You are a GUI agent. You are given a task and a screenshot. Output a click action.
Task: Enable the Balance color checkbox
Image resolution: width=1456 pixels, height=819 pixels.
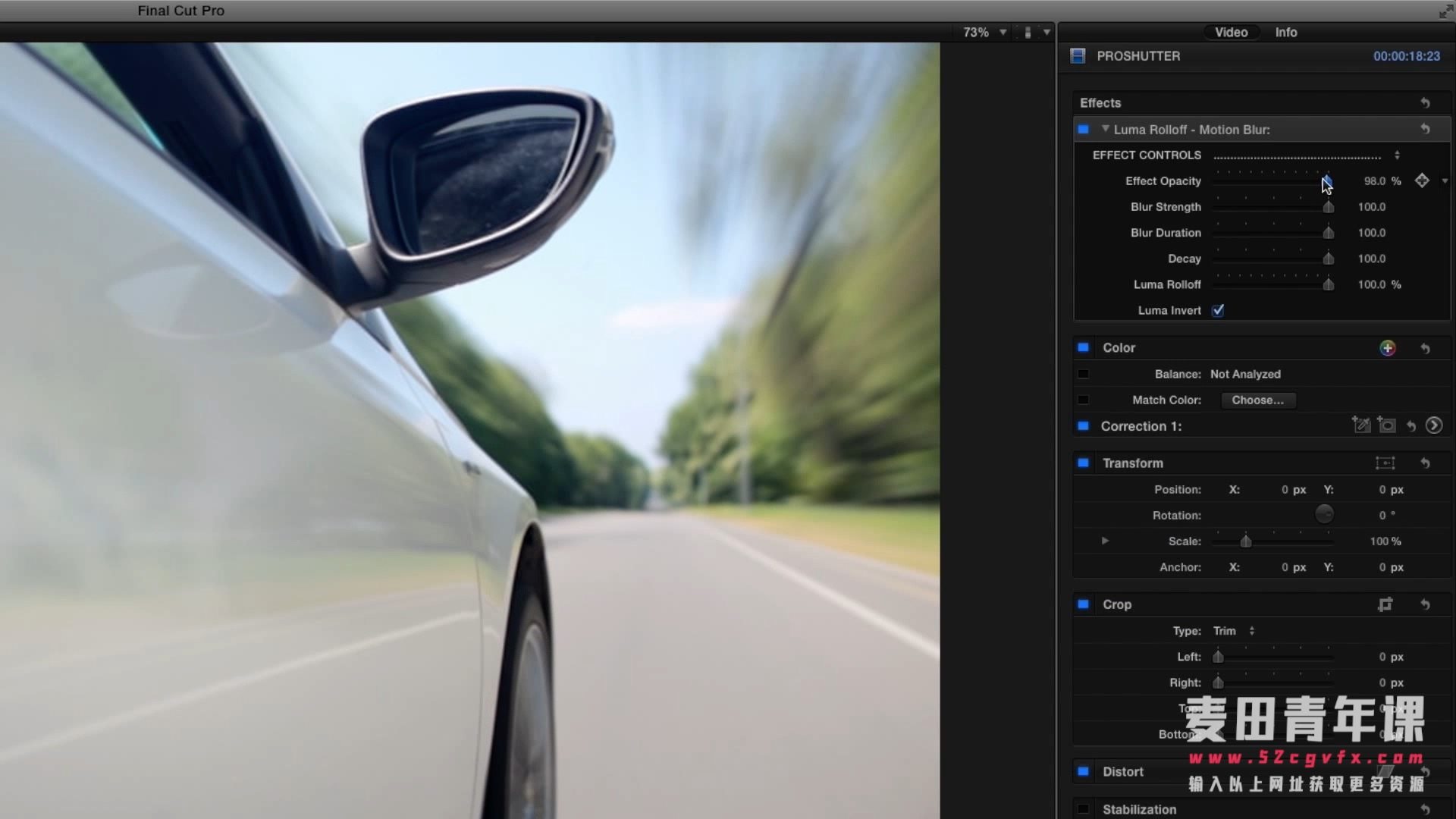coord(1083,374)
